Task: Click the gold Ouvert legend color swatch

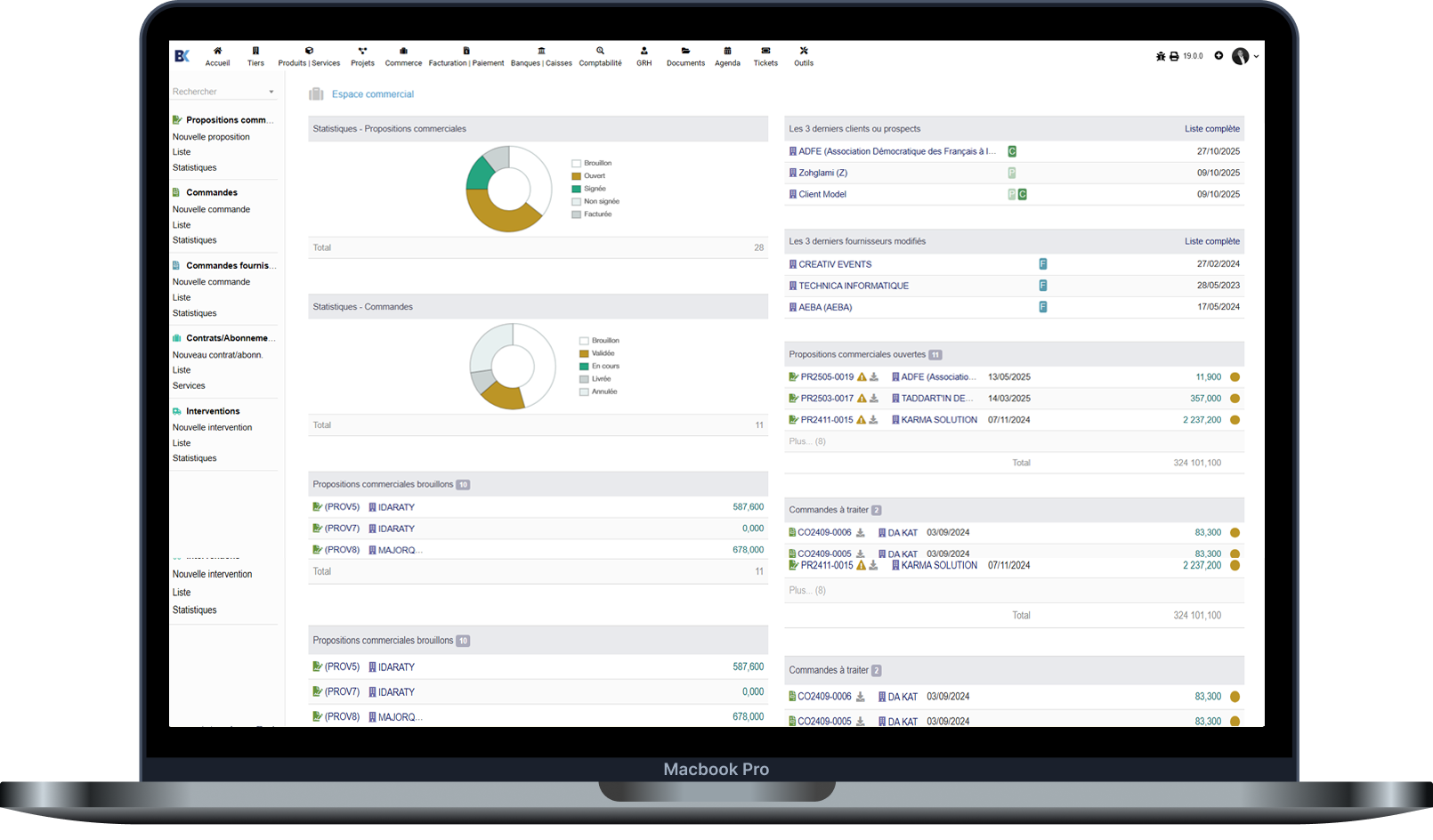Action: click(576, 176)
